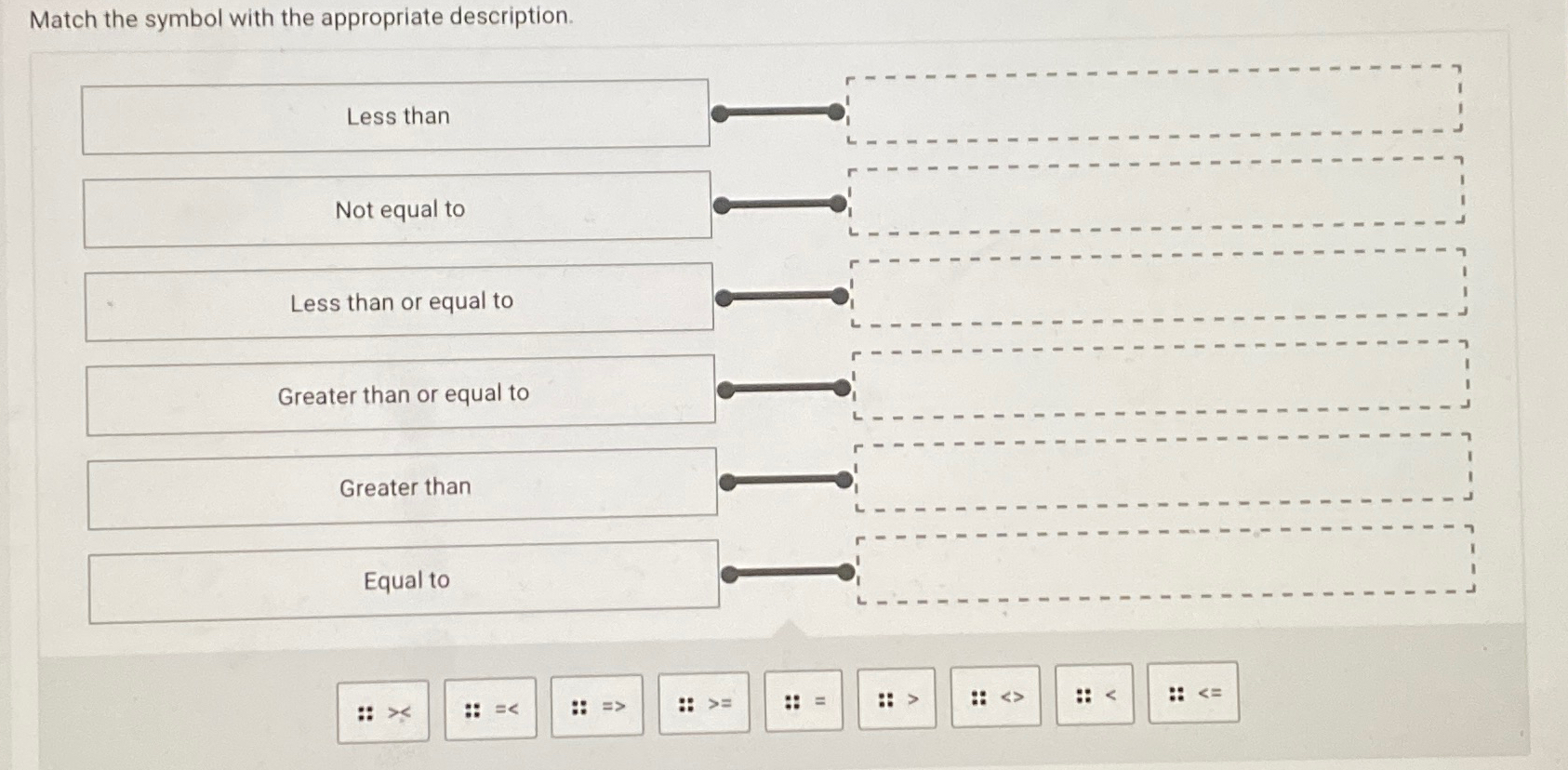Viewport: 1568px width, 770px height.
Task: Click the "Less than" description box
Action: pos(397,116)
